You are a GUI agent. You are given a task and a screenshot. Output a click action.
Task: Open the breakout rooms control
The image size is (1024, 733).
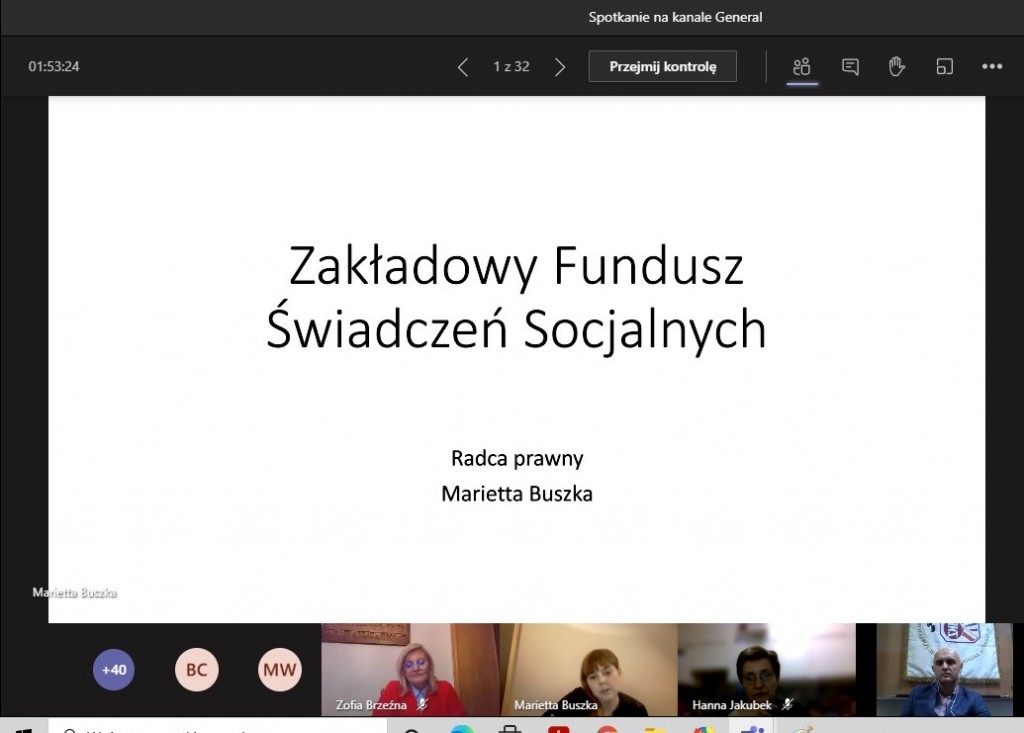click(943, 66)
